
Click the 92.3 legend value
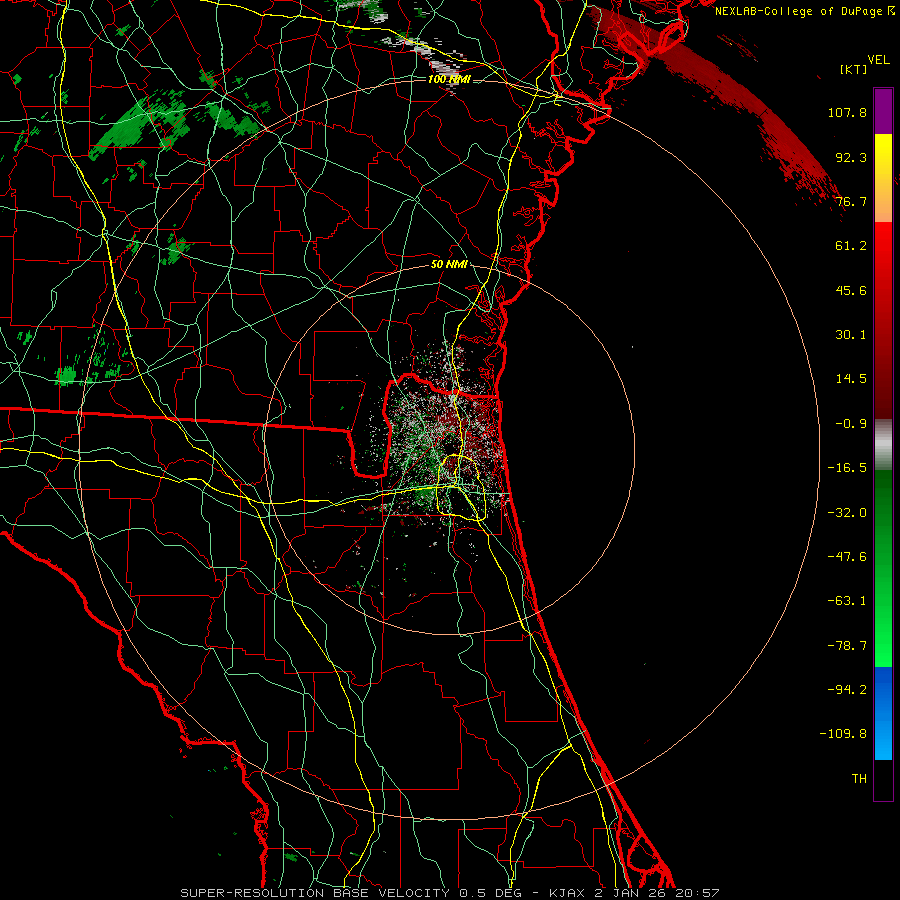click(851, 157)
